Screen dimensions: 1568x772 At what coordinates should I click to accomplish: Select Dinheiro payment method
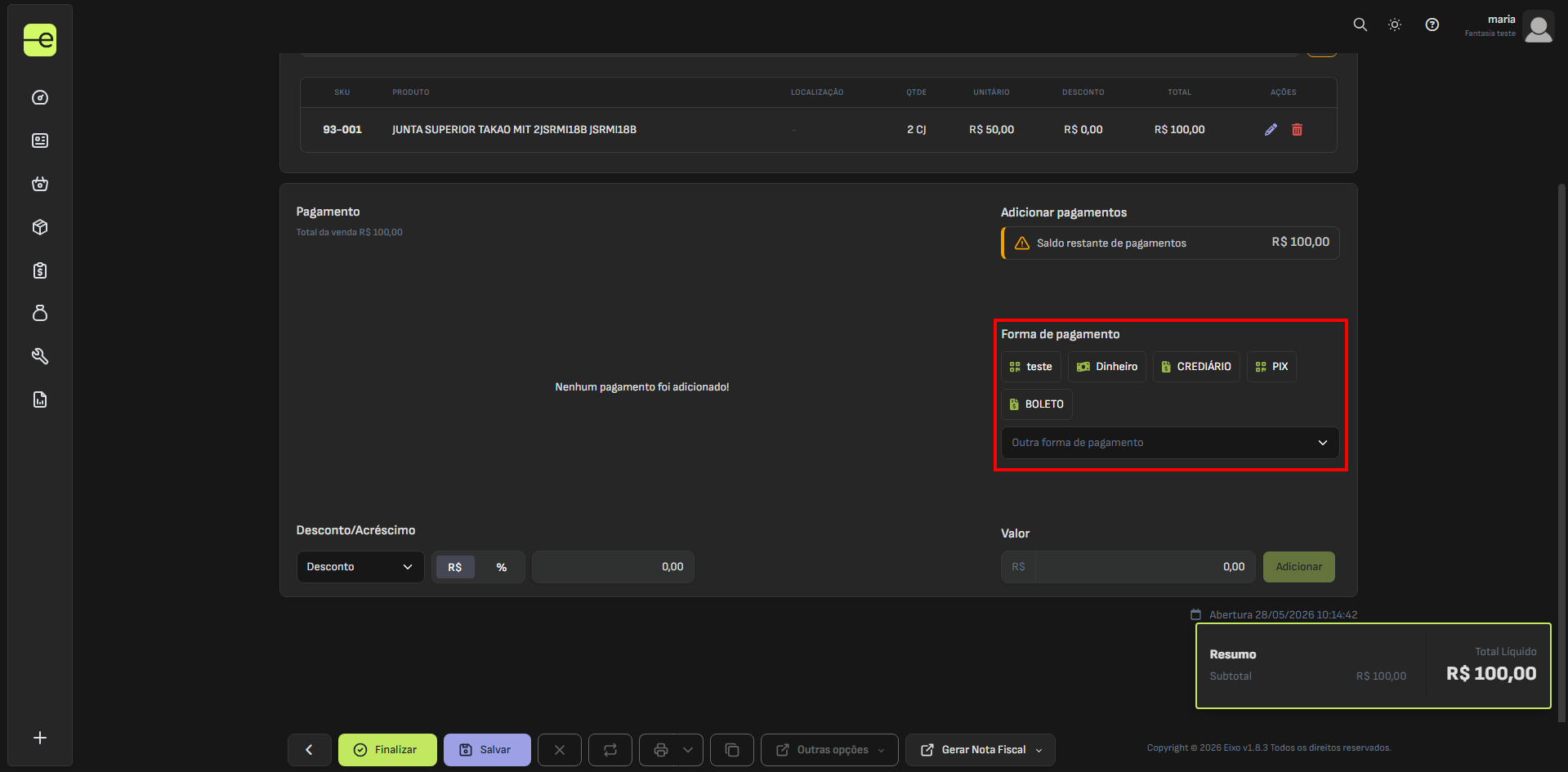[x=1107, y=367]
